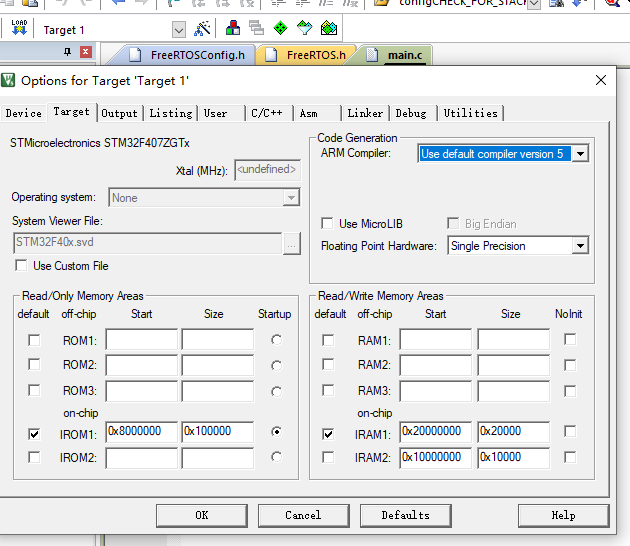Click the IRAM2 Size field
Screen dimensions: 630x546
[513, 458]
